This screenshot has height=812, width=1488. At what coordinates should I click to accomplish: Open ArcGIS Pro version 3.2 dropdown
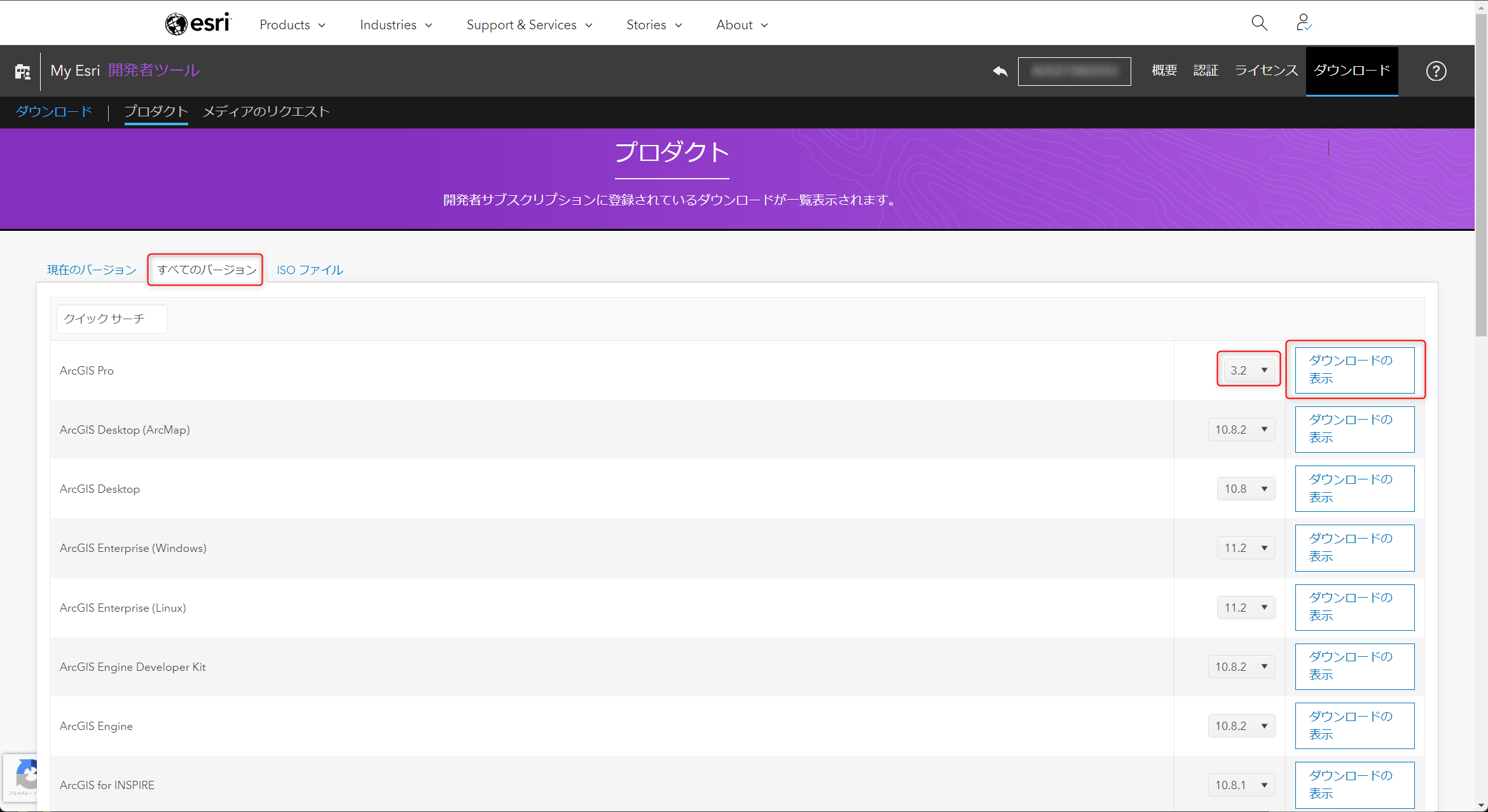(x=1248, y=370)
